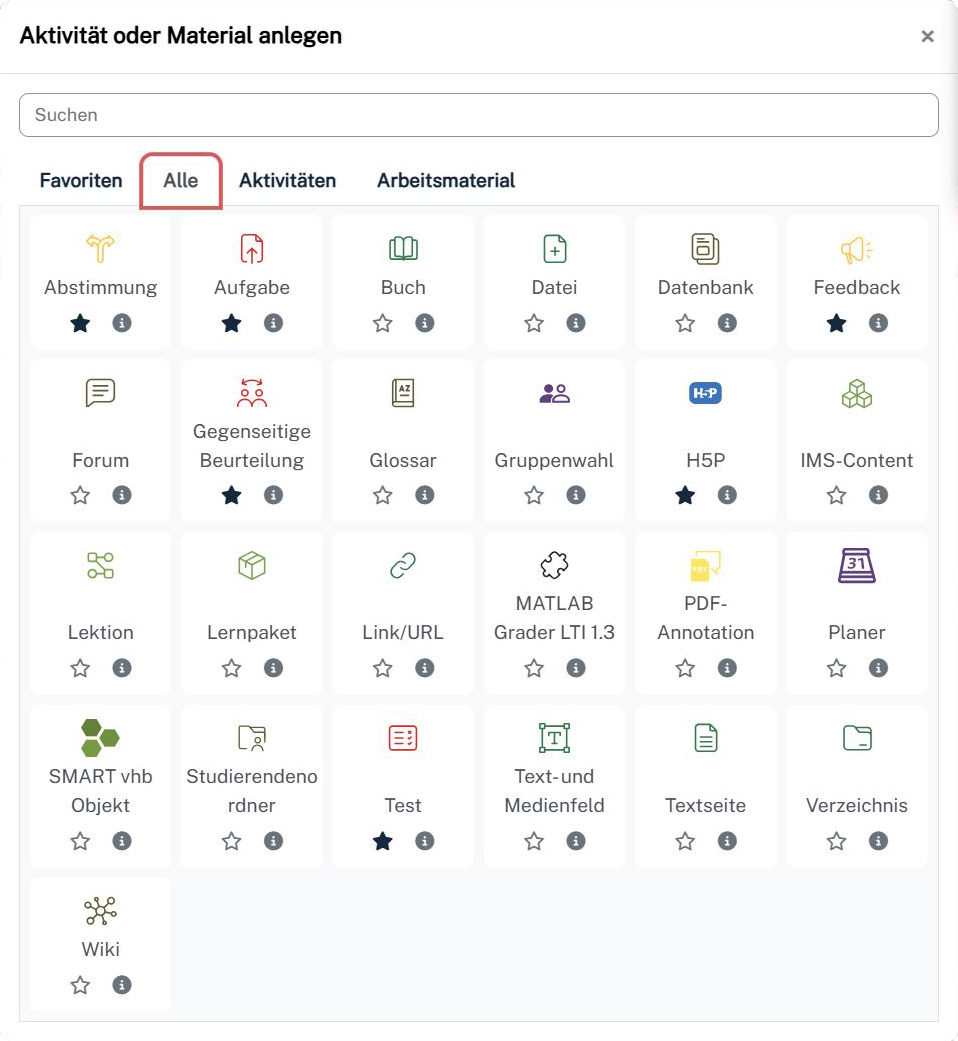Pick the Planer calendar icon
This screenshot has width=958, height=1041.
tap(856, 566)
